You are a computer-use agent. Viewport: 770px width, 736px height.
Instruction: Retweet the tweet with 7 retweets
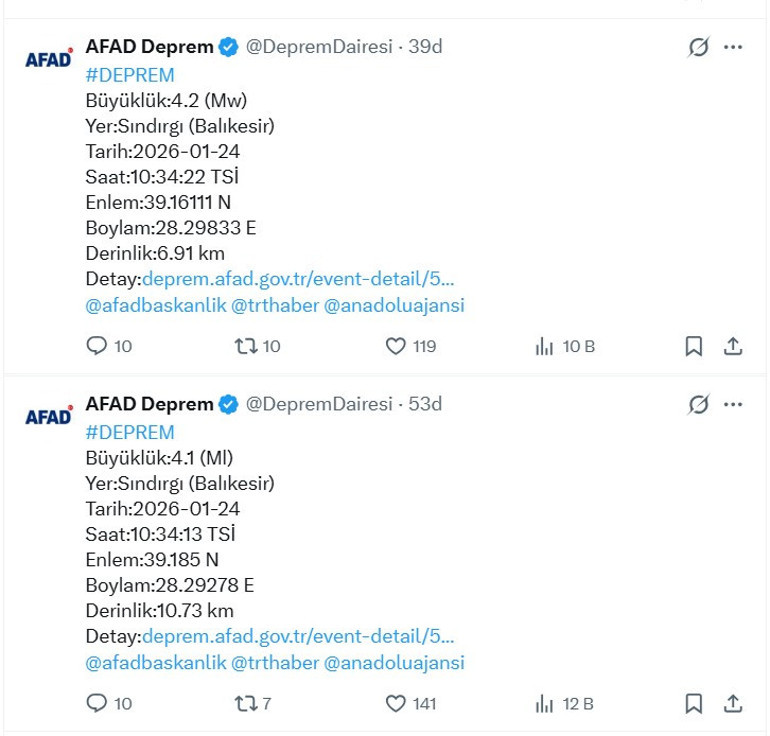pos(245,704)
